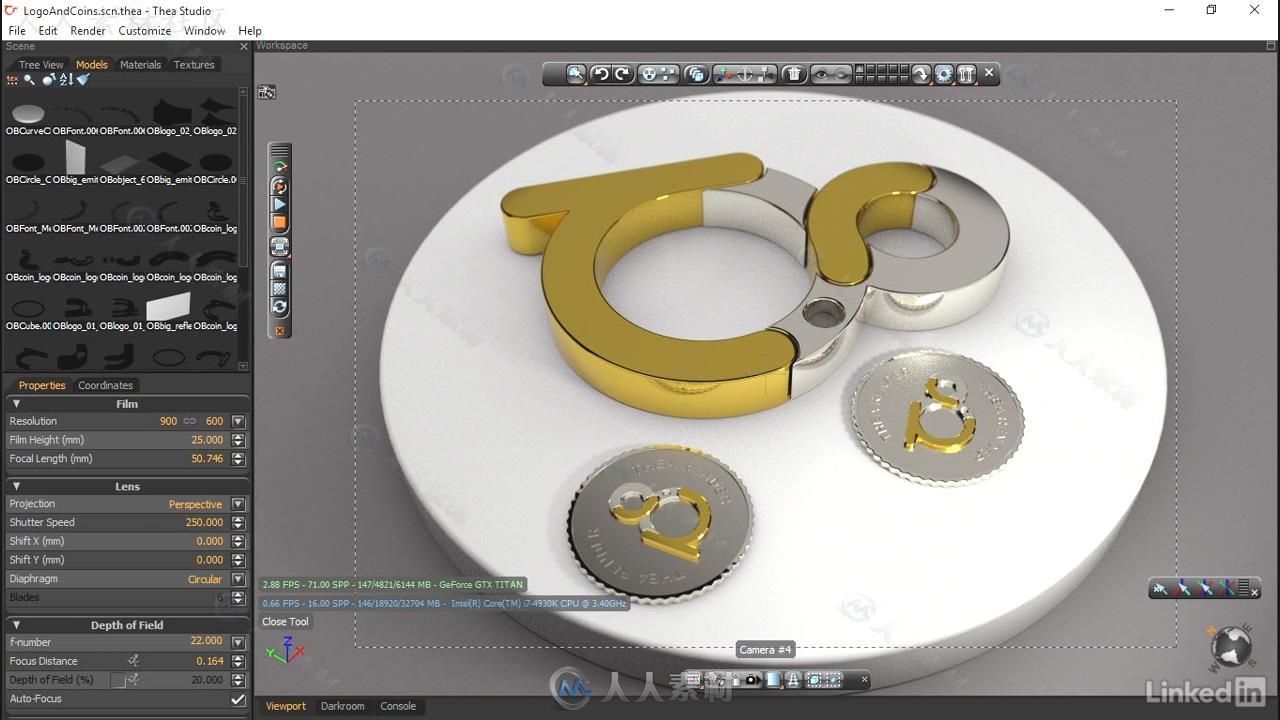Start interactive render with blue play button
This screenshot has height=720, width=1280.
(x=280, y=205)
